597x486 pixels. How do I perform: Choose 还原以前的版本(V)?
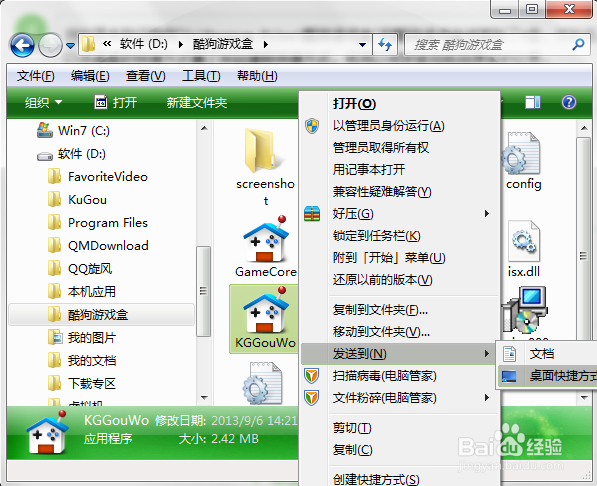coord(399,280)
